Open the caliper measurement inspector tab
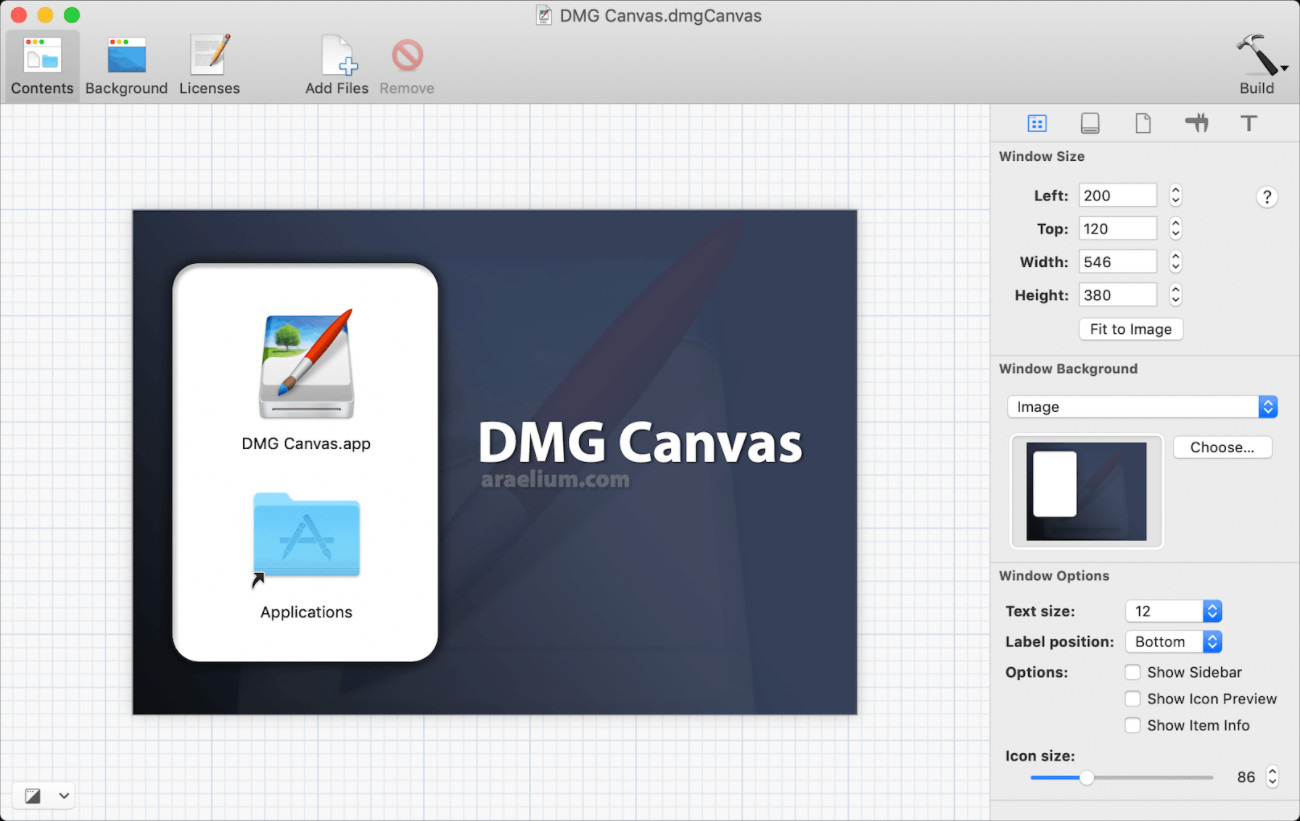The image size is (1300, 821). tap(1196, 124)
